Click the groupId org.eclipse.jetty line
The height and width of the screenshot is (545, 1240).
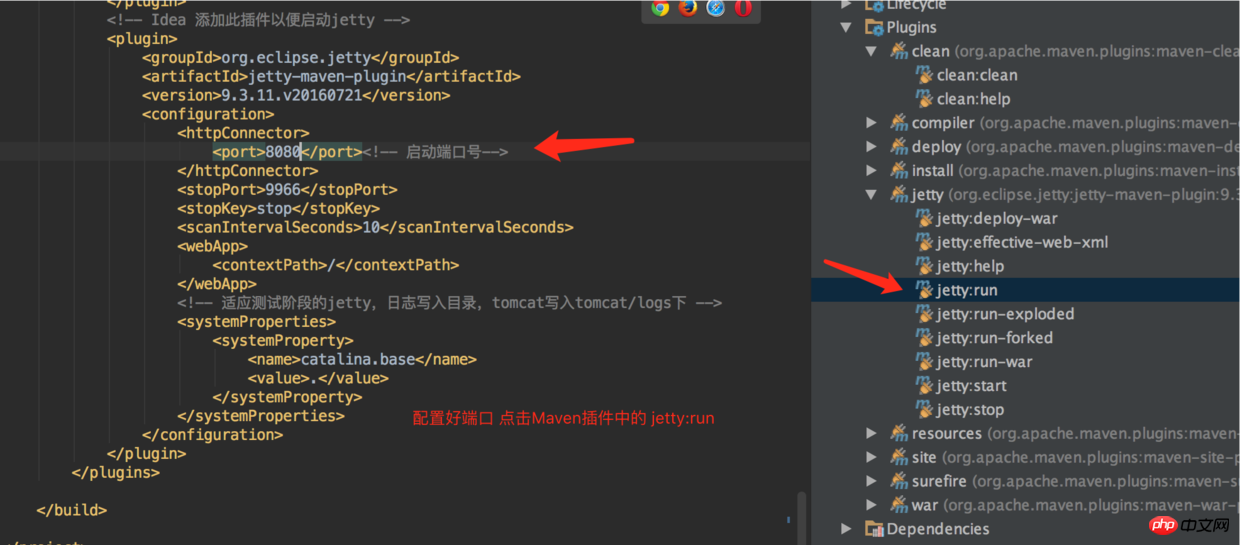click(x=301, y=57)
